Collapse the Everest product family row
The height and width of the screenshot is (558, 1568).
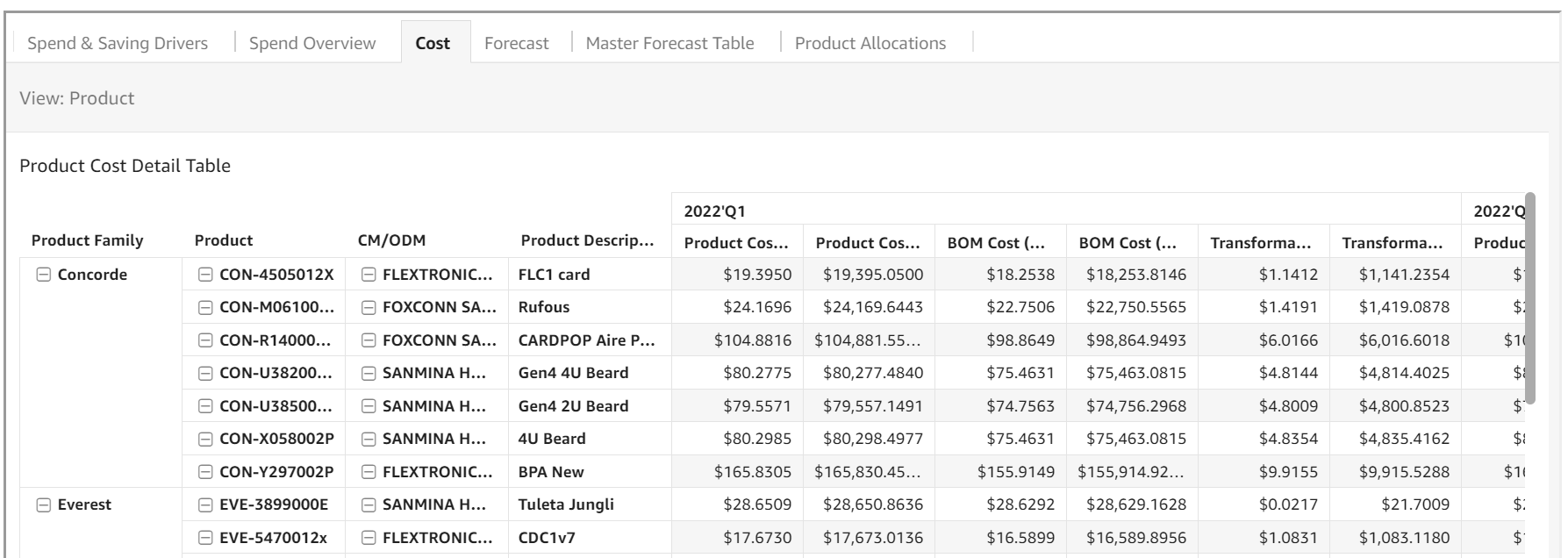coord(43,505)
